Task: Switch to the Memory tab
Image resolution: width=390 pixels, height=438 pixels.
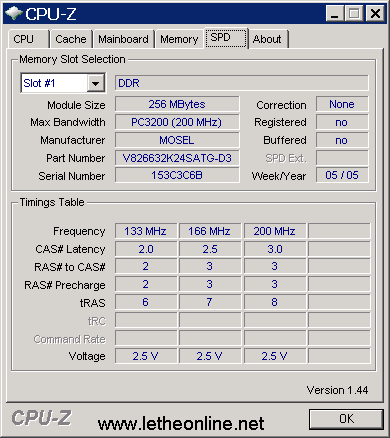Action: pos(179,39)
